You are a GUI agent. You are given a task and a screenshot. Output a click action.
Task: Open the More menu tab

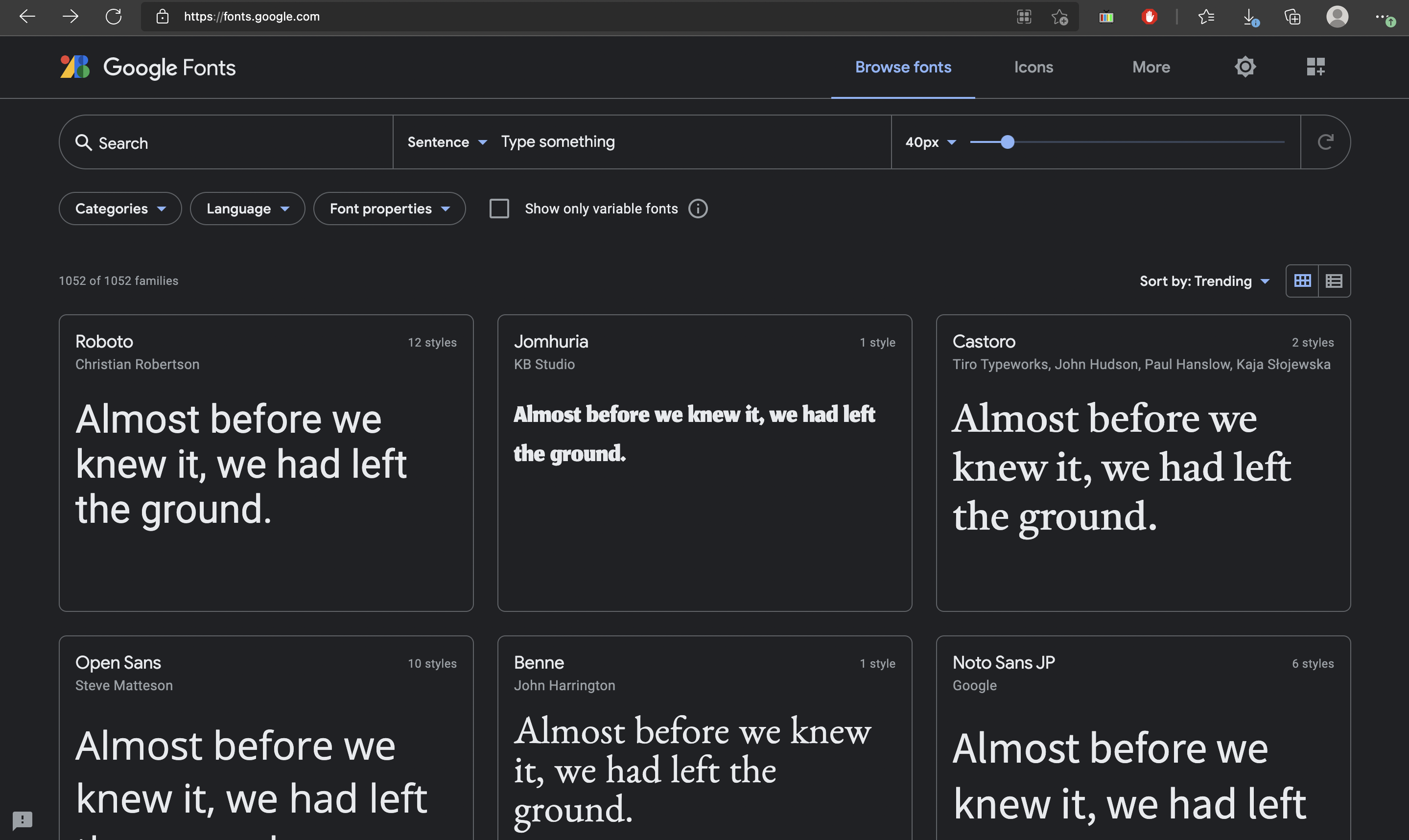pyautogui.click(x=1151, y=67)
